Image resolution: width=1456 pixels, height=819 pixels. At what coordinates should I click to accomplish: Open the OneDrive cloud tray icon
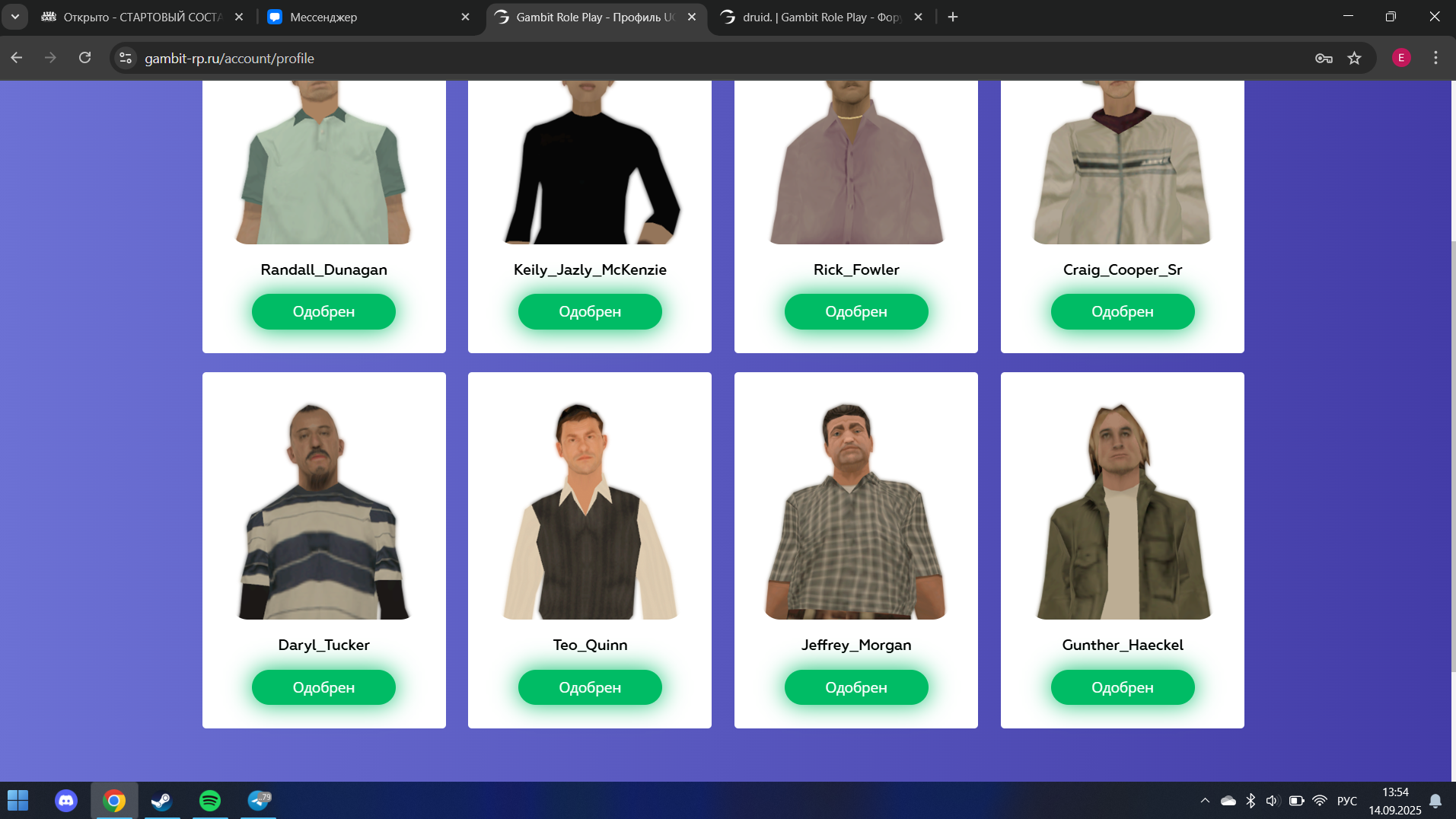pos(1228,801)
